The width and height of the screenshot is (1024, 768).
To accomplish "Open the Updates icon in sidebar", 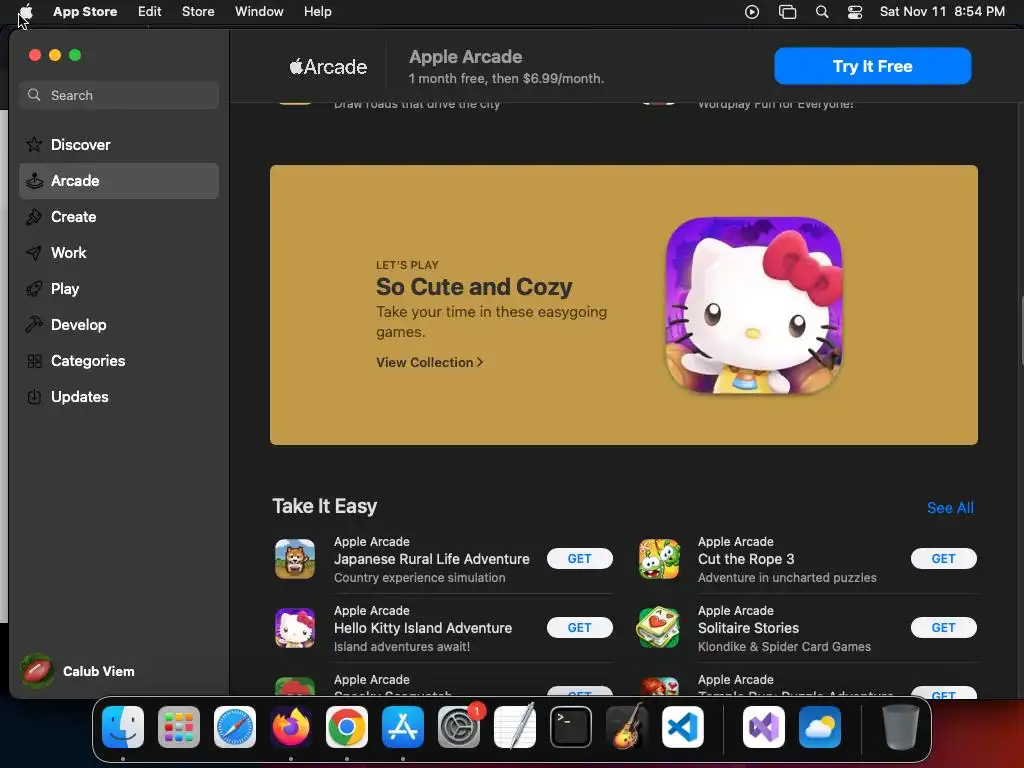I will click(34, 396).
